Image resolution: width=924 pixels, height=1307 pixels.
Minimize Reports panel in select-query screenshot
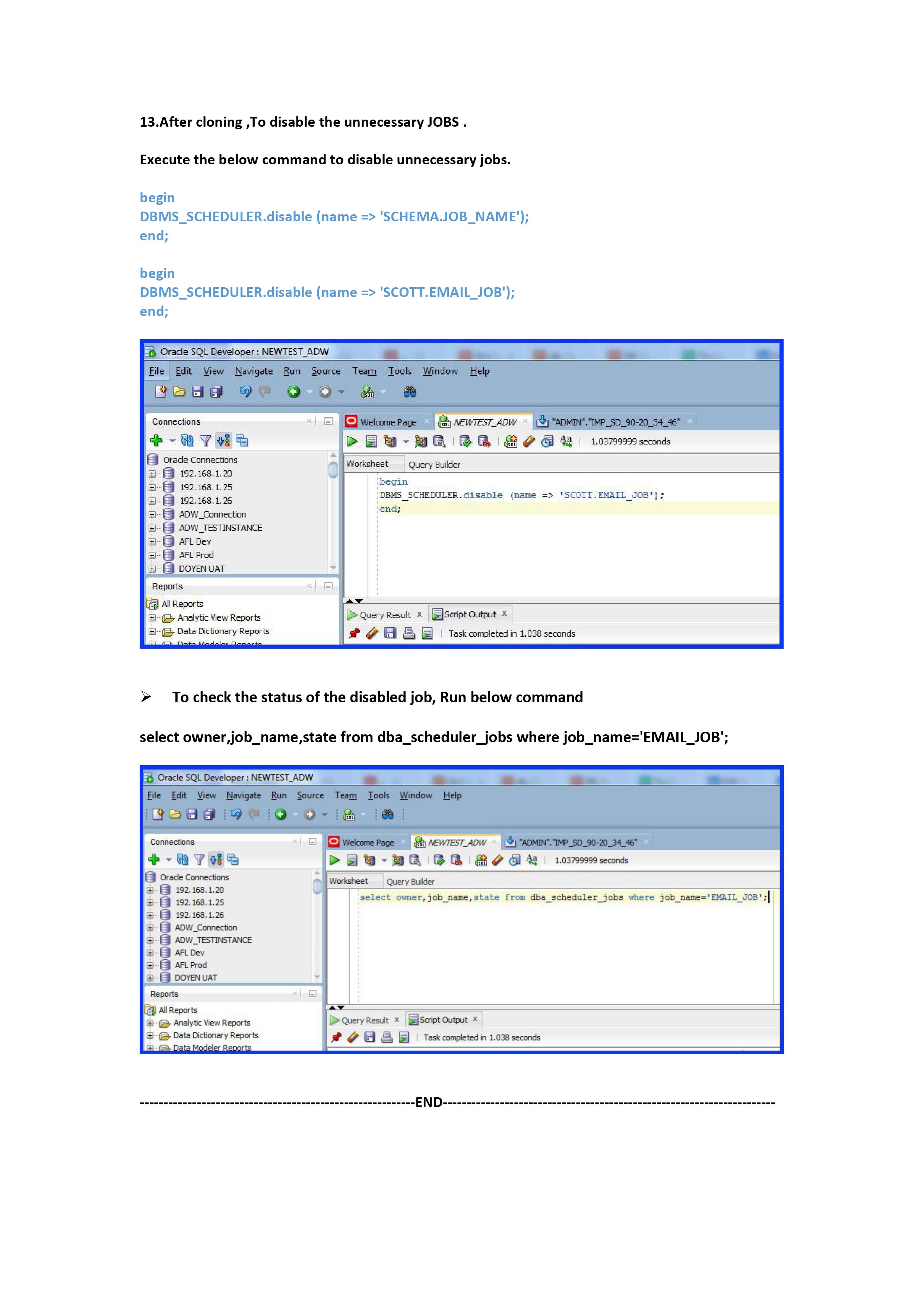coord(312,993)
